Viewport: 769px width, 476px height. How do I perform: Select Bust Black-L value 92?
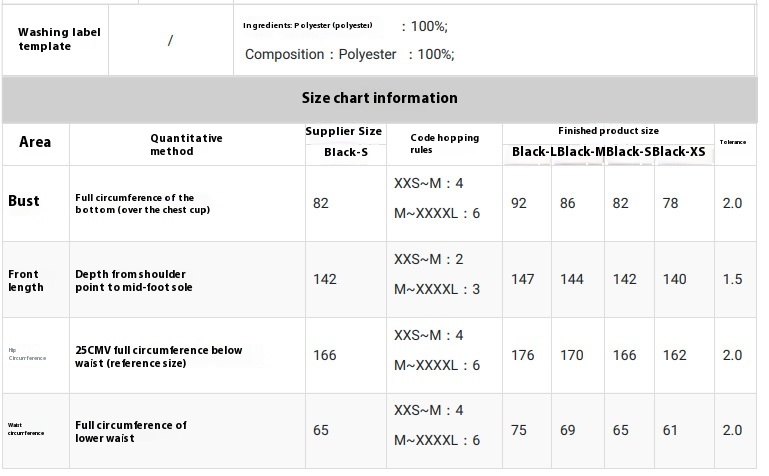point(518,203)
